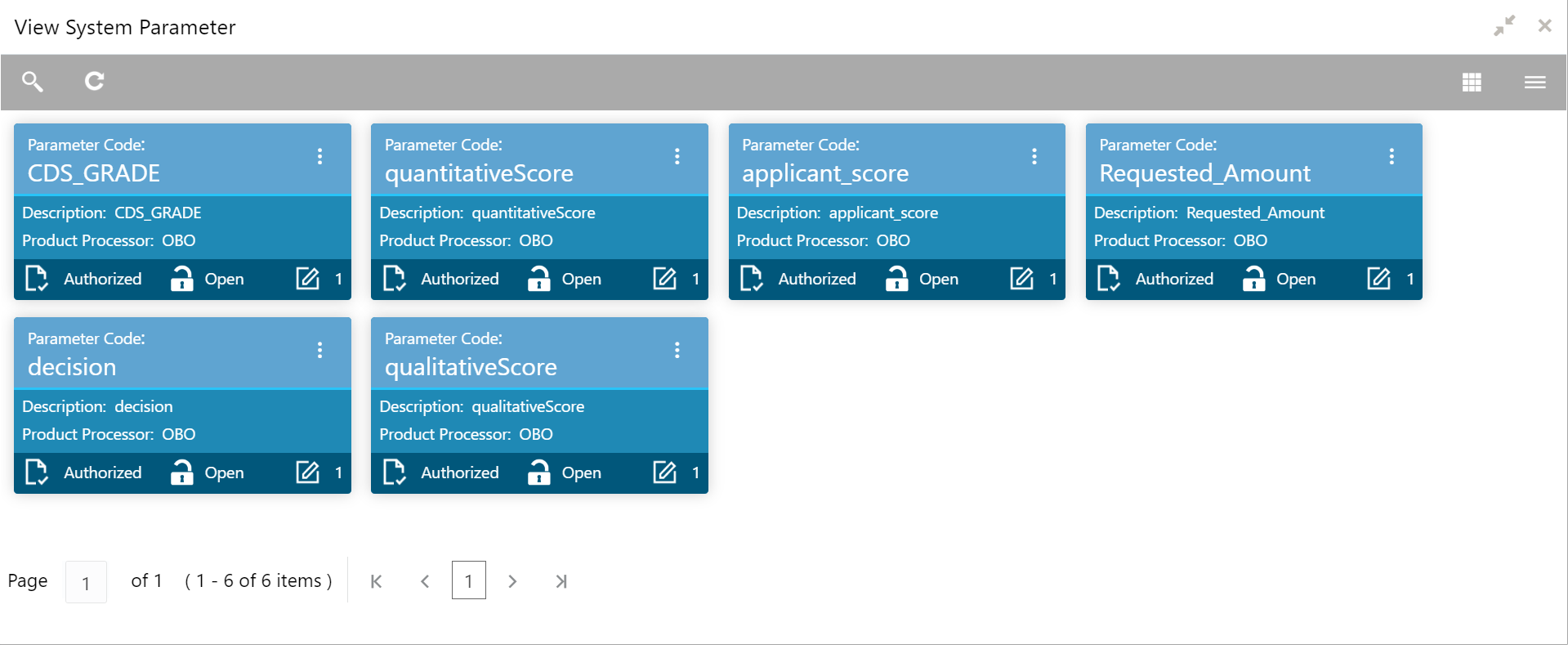This screenshot has width=1568, height=645.
Task: Jump to the last page
Action: click(x=561, y=581)
